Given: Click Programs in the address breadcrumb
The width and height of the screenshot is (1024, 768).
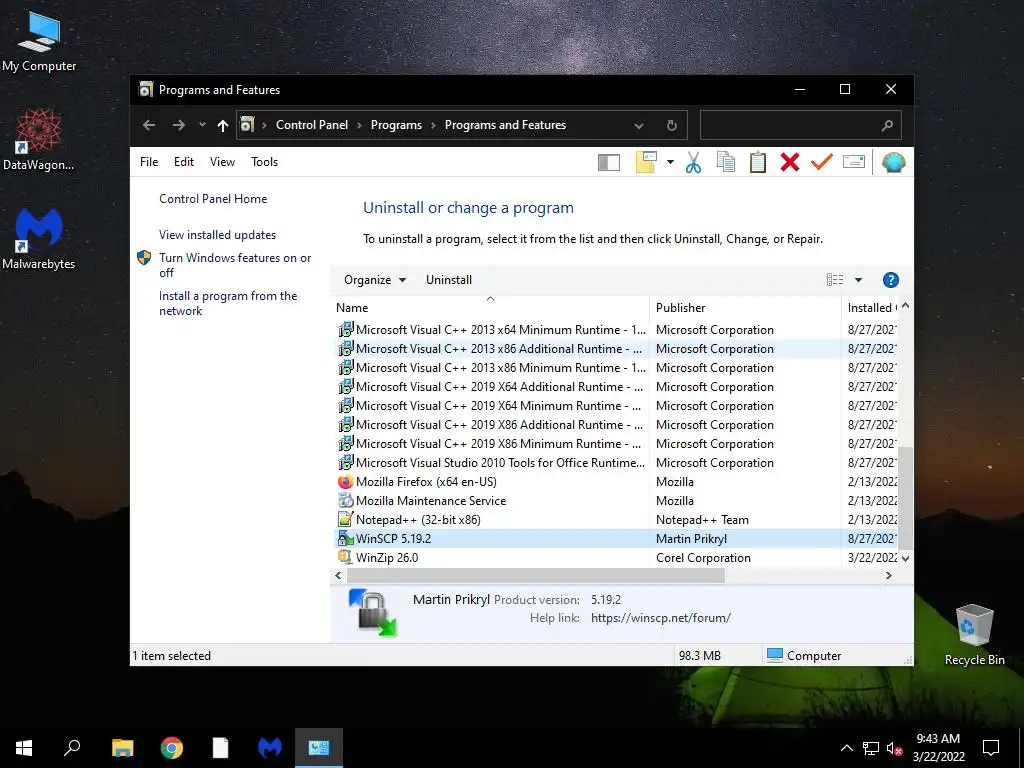Looking at the screenshot, I should pos(396,125).
